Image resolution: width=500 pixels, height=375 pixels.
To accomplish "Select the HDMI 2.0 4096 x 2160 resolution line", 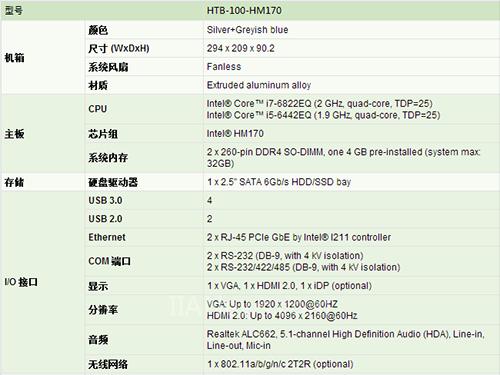I will [x=282, y=316].
